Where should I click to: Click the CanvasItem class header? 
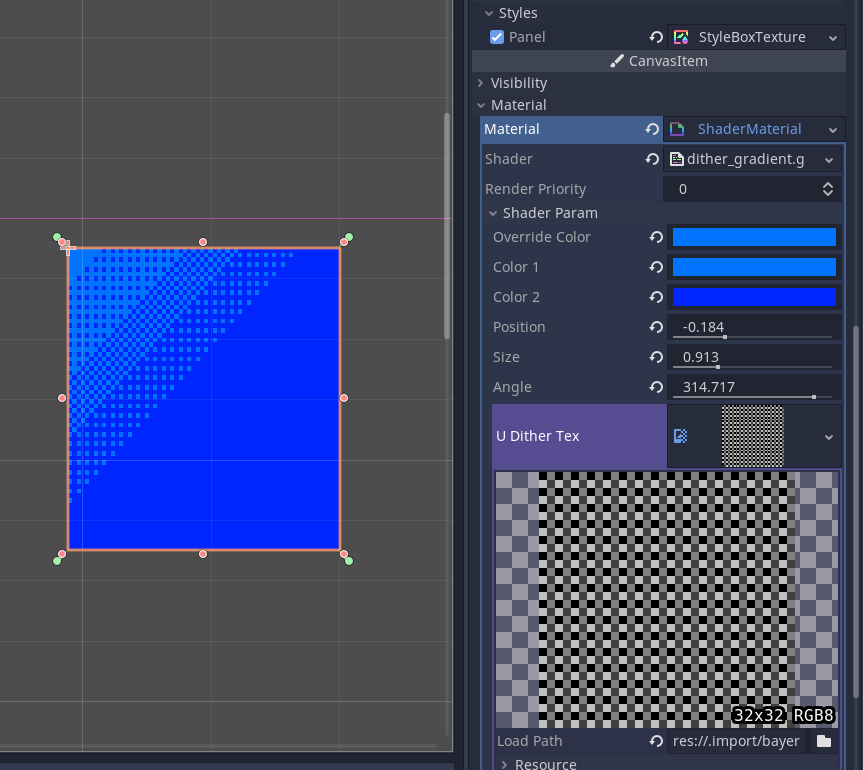(659, 61)
